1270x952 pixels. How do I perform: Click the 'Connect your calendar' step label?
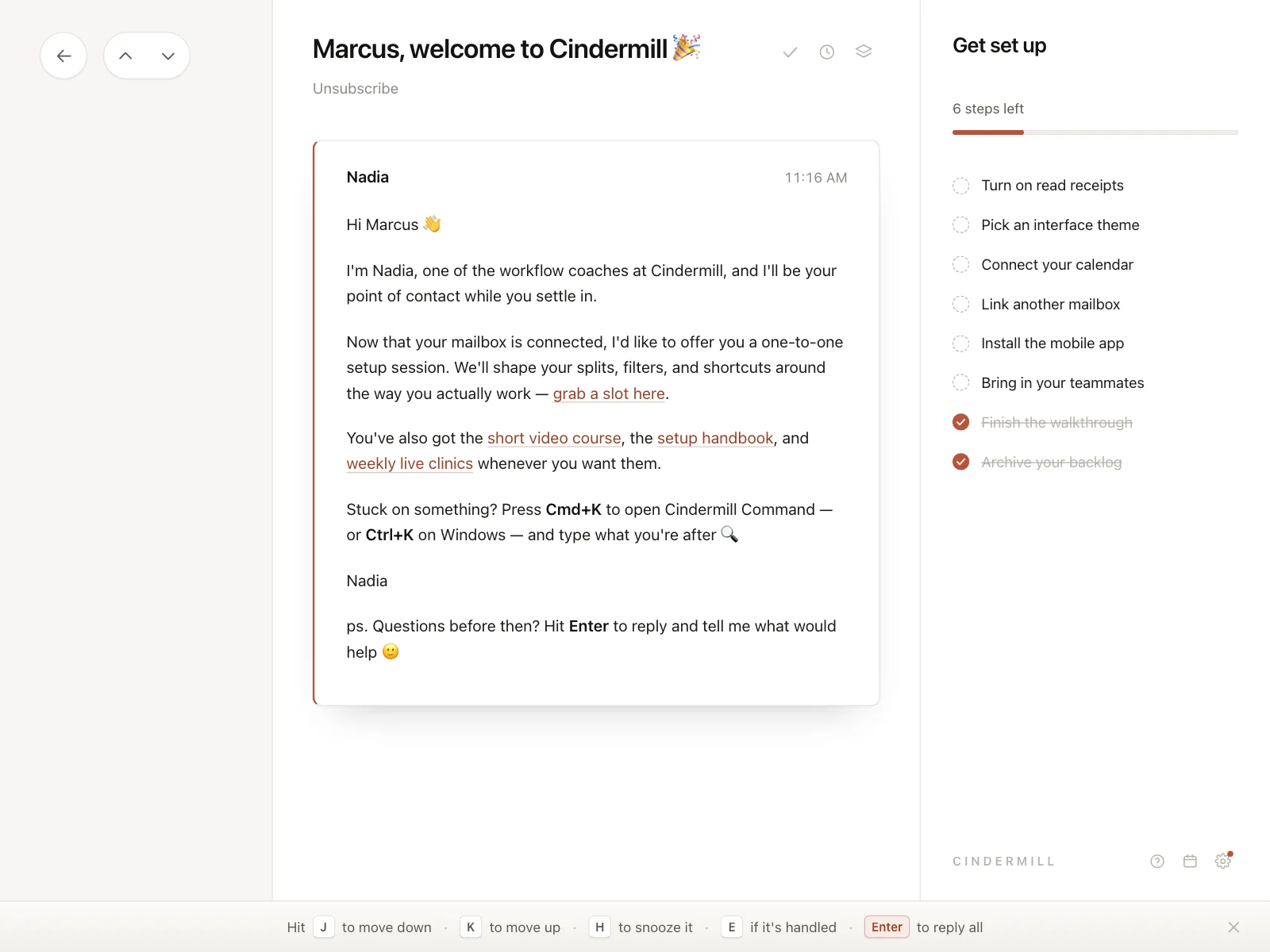(1057, 265)
